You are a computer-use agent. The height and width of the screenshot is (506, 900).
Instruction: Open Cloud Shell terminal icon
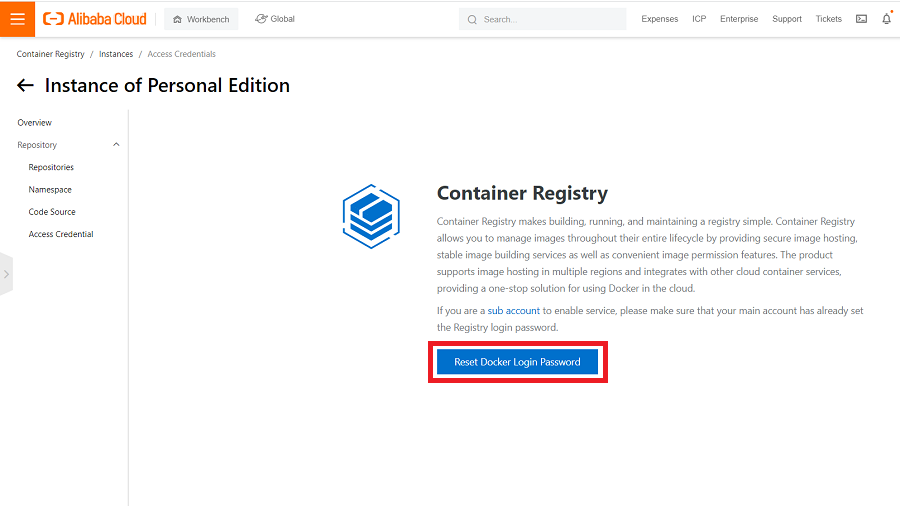(x=861, y=19)
